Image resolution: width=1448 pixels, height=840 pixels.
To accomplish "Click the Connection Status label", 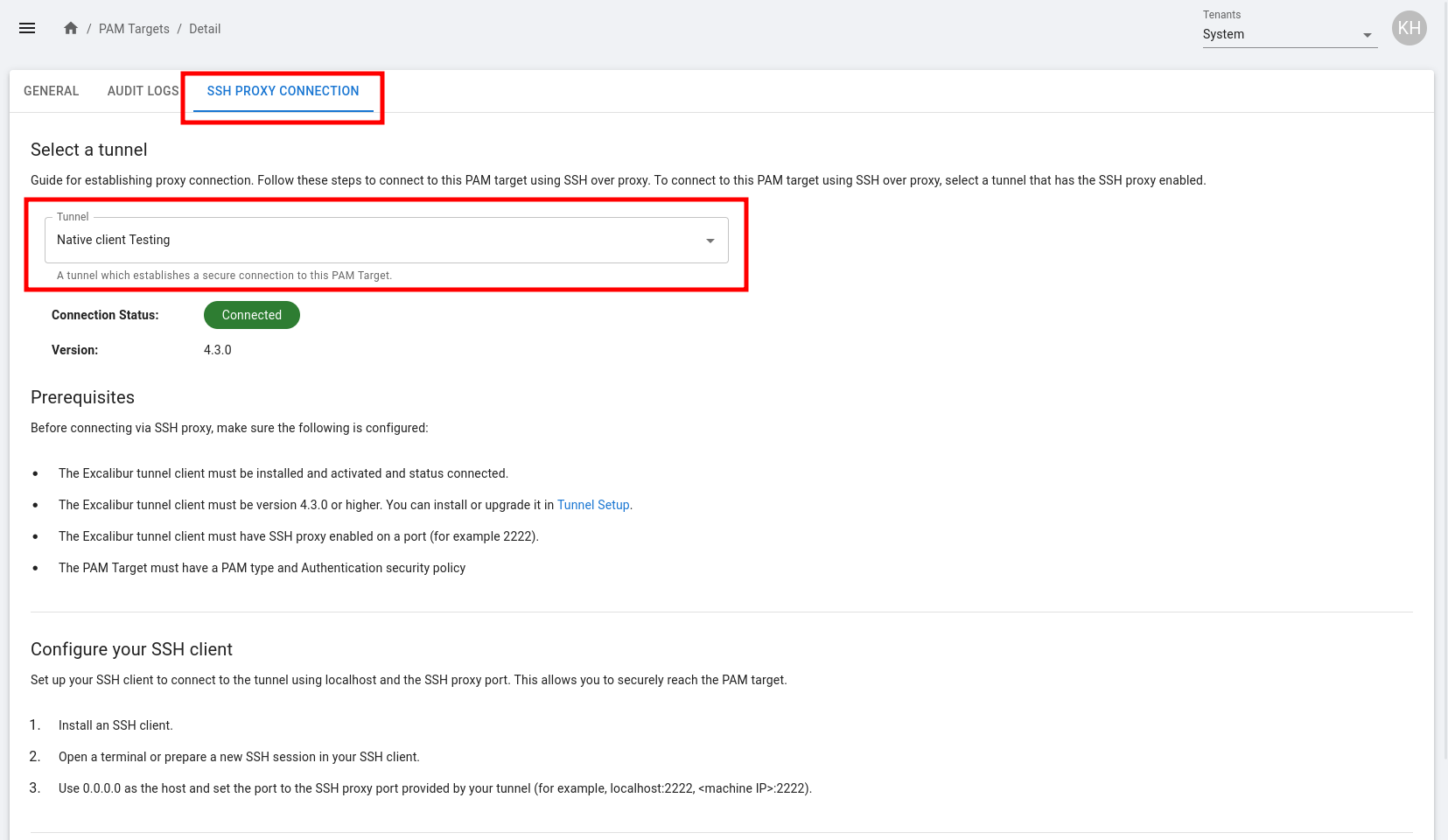I will click(x=105, y=315).
